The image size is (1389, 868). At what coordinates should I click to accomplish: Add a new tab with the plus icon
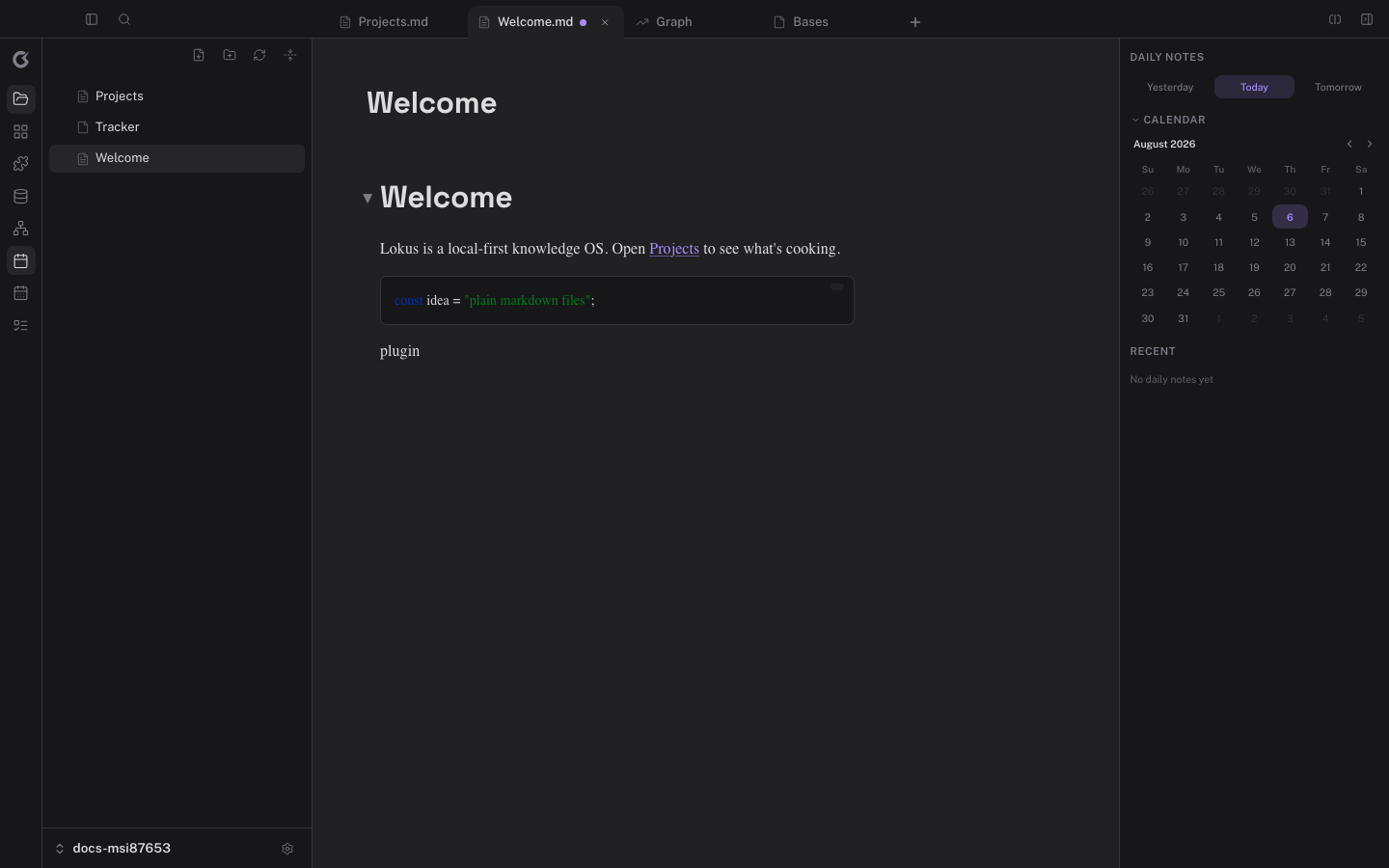point(915,22)
